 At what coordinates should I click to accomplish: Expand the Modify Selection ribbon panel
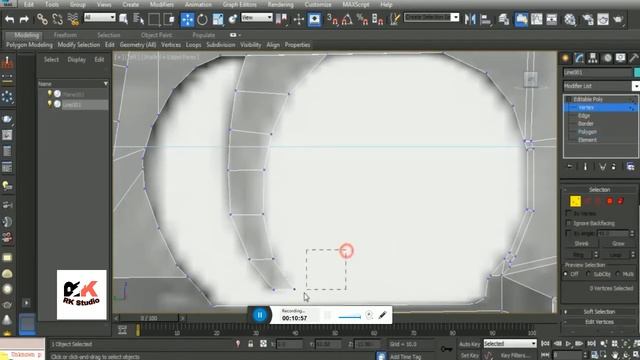[79, 45]
